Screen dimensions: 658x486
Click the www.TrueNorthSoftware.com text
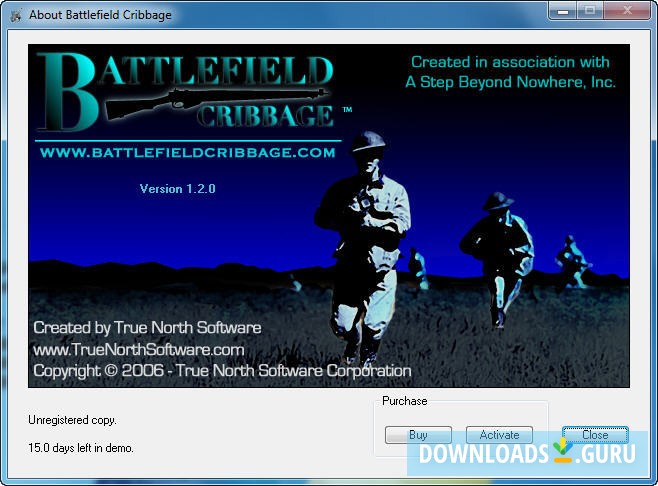point(138,350)
